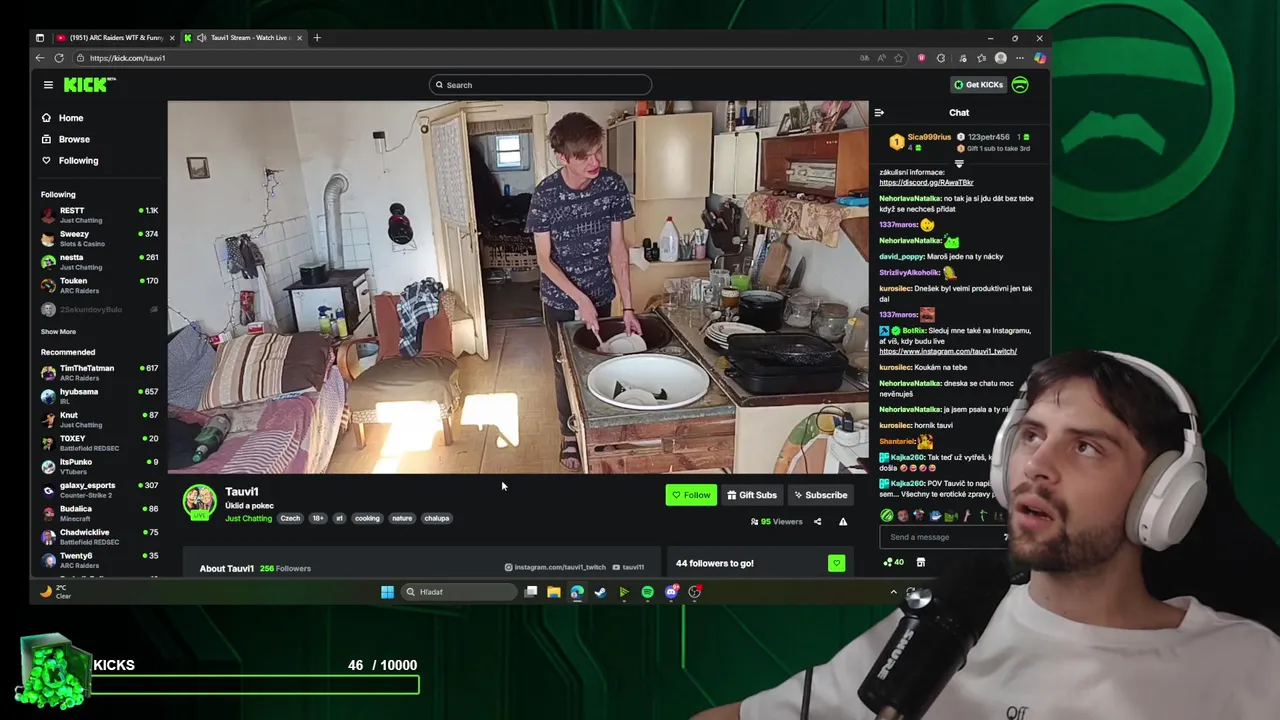Open galaxy_esports recommended channel

coord(99,490)
